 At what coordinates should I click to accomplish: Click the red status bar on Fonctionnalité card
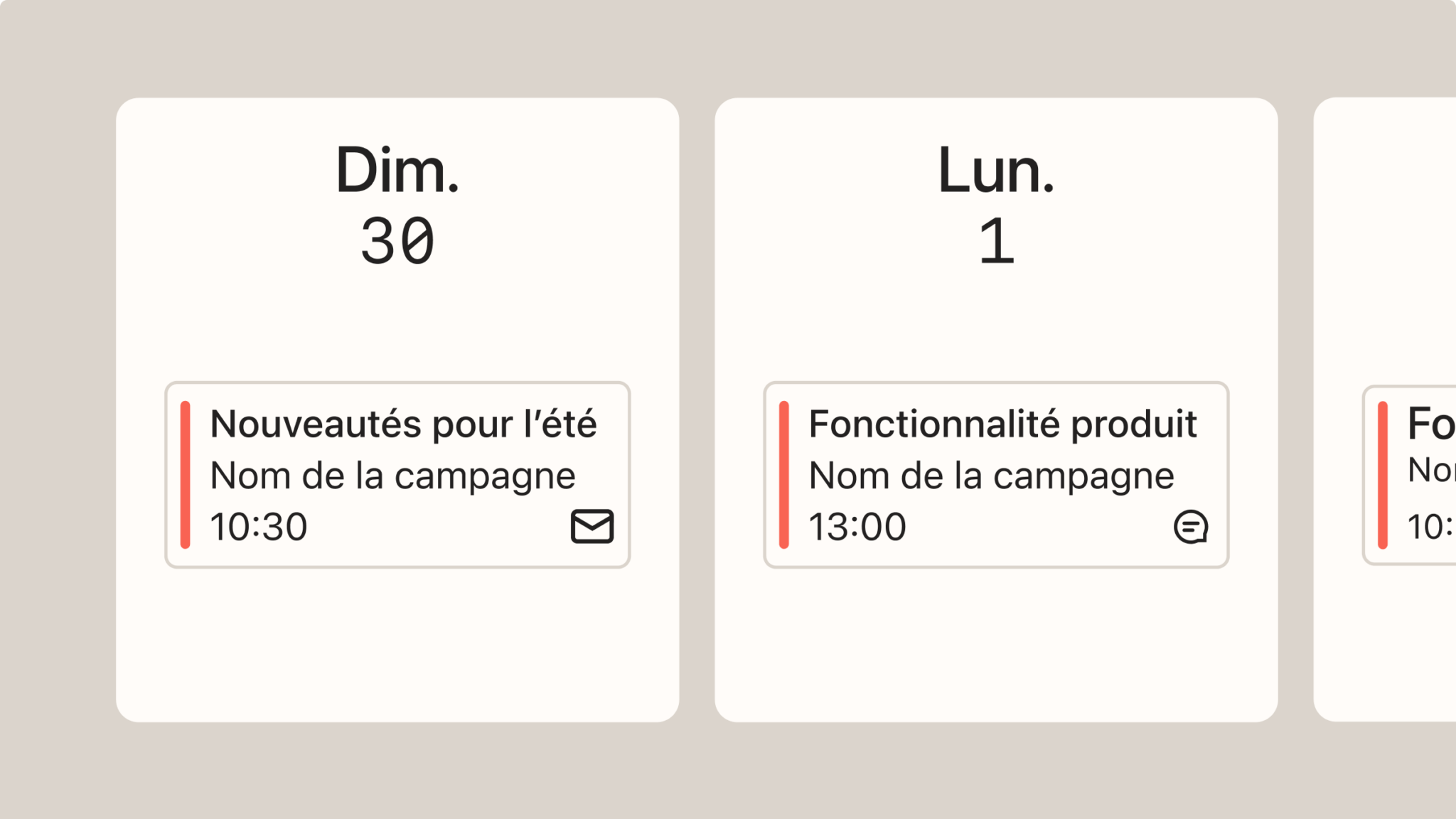pyautogui.click(x=784, y=475)
